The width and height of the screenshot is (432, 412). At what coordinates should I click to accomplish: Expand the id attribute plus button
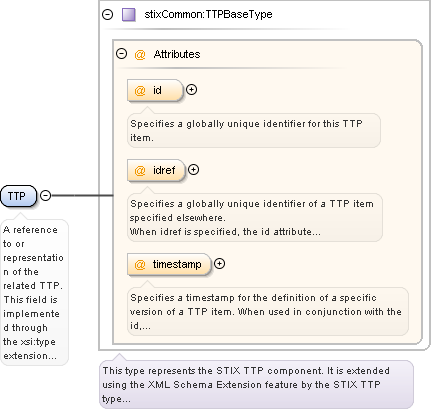point(191,90)
